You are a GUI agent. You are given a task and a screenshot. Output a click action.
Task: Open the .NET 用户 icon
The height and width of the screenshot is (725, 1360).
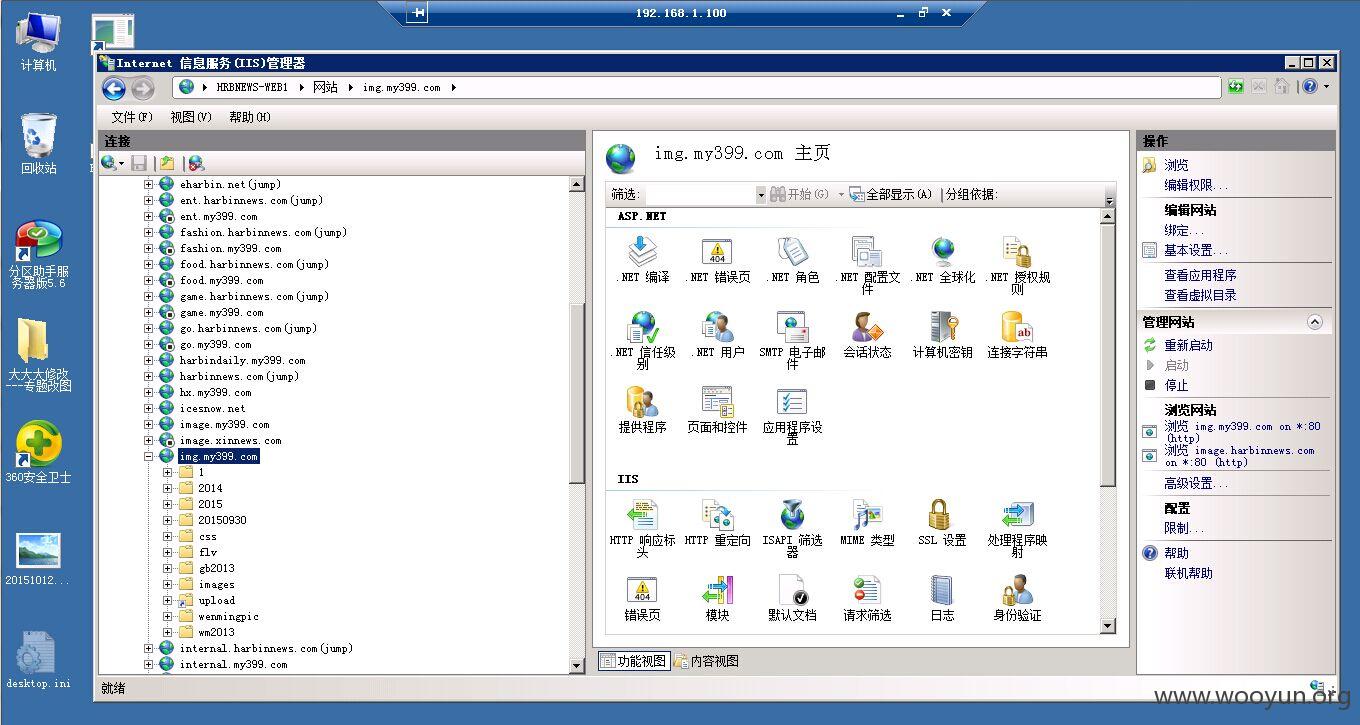[x=717, y=335]
